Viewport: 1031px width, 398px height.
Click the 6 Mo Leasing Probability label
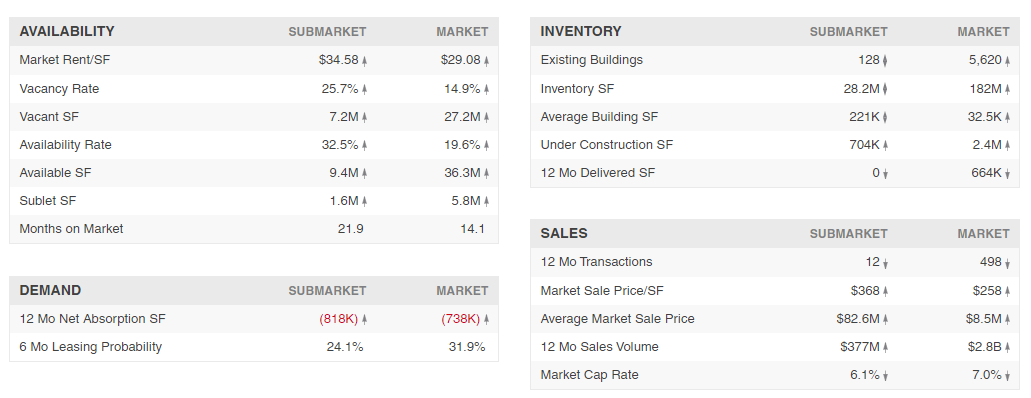tap(91, 347)
